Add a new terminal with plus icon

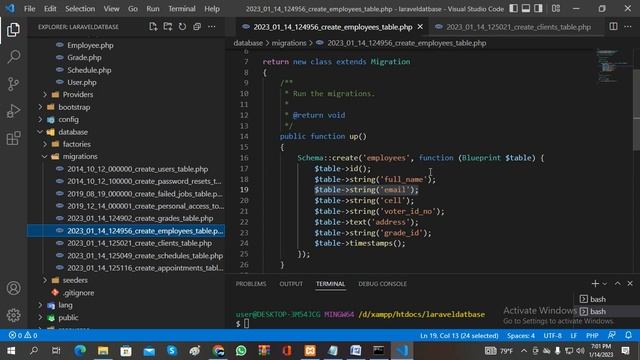(x=595, y=283)
